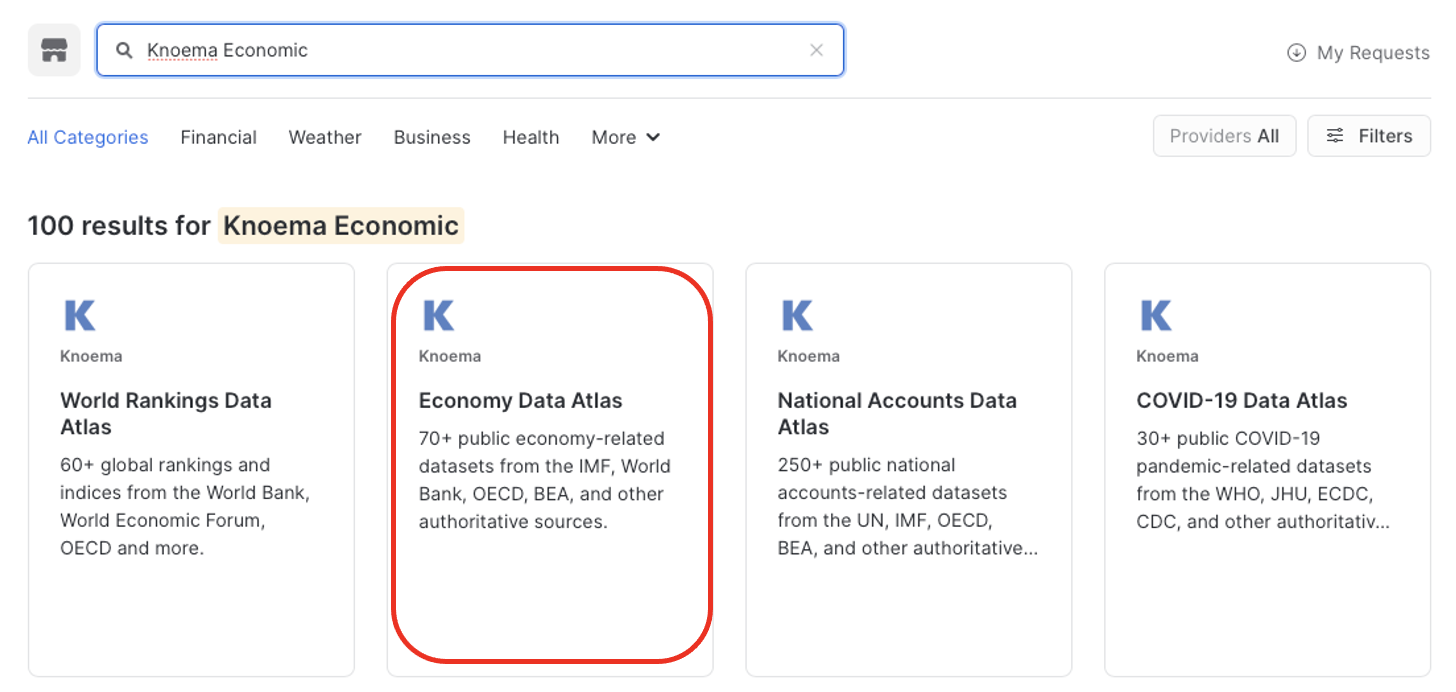Click the marketplace storefront icon
This screenshot has width=1456, height=692.
[54, 50]
